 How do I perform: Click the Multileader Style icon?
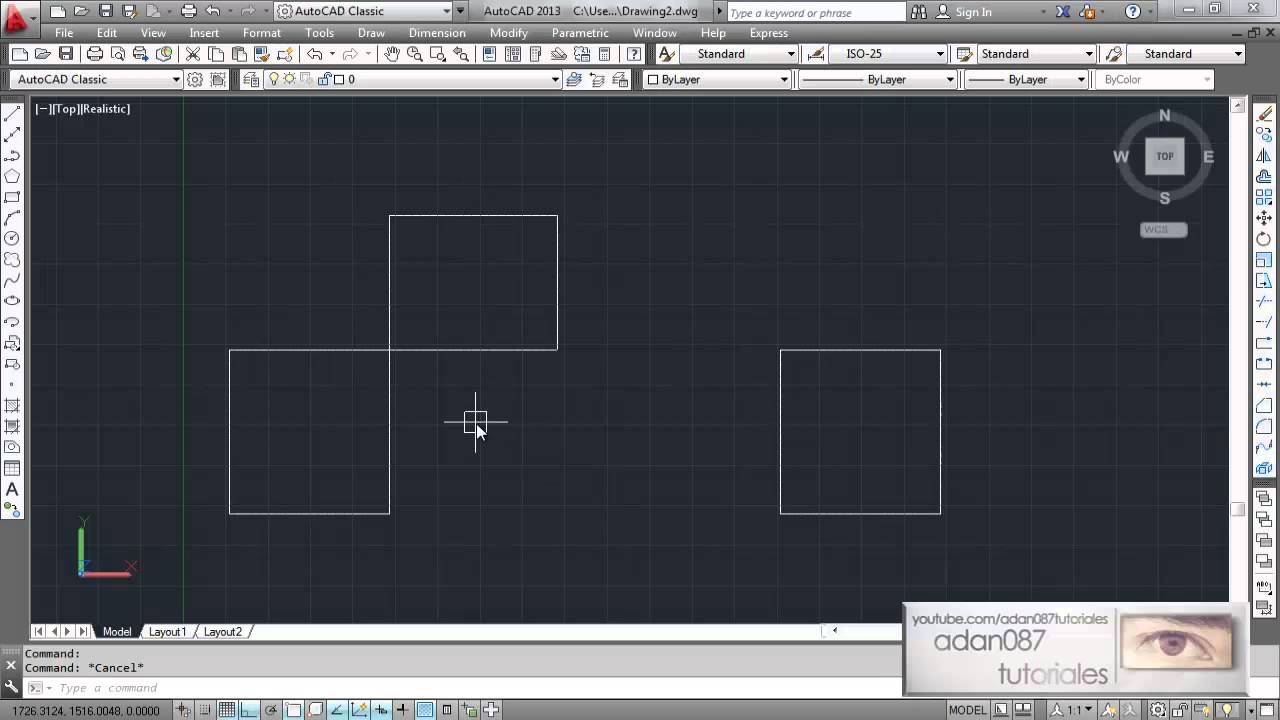coord(1112,54)
